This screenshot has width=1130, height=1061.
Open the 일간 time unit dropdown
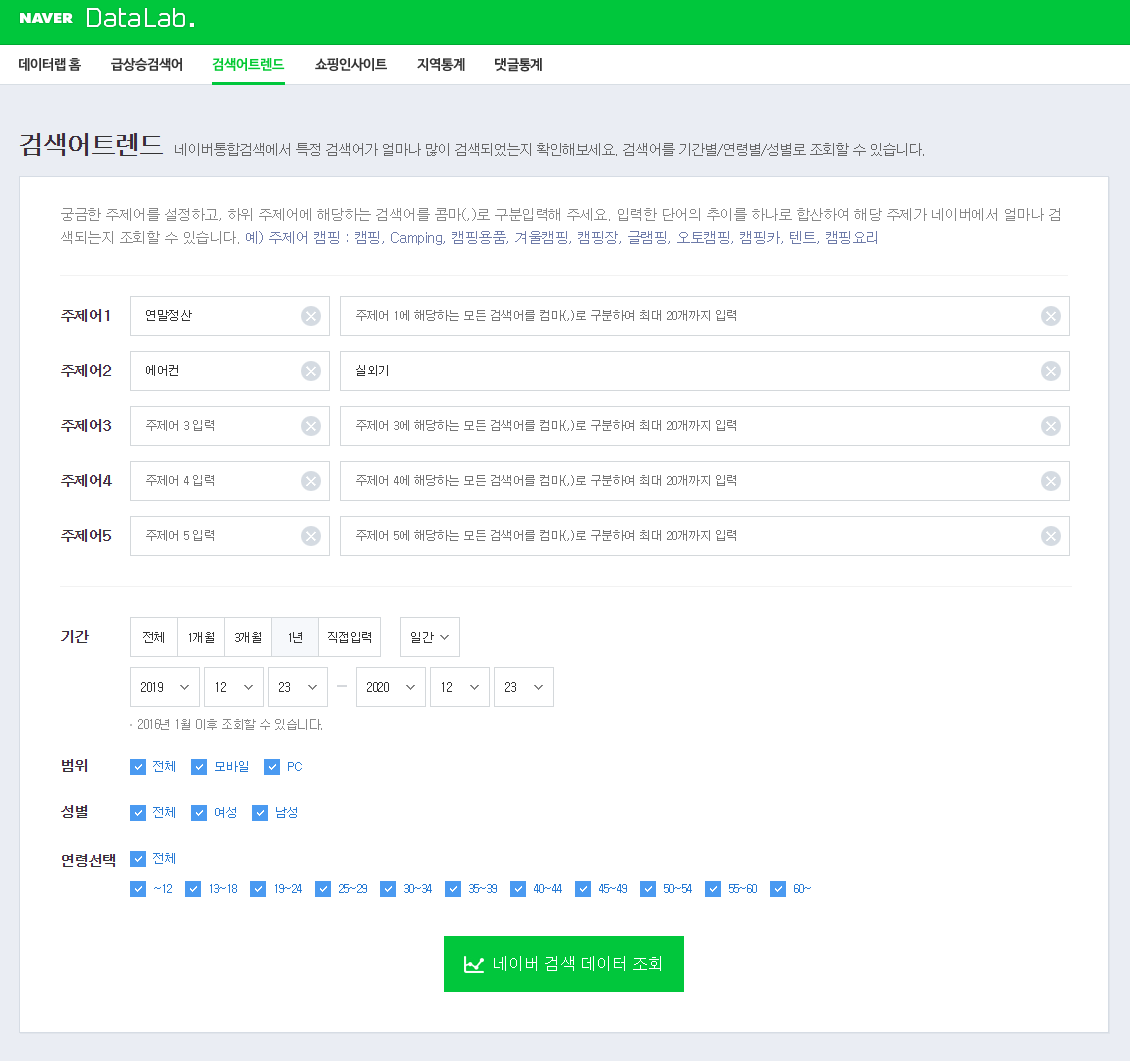430,637
